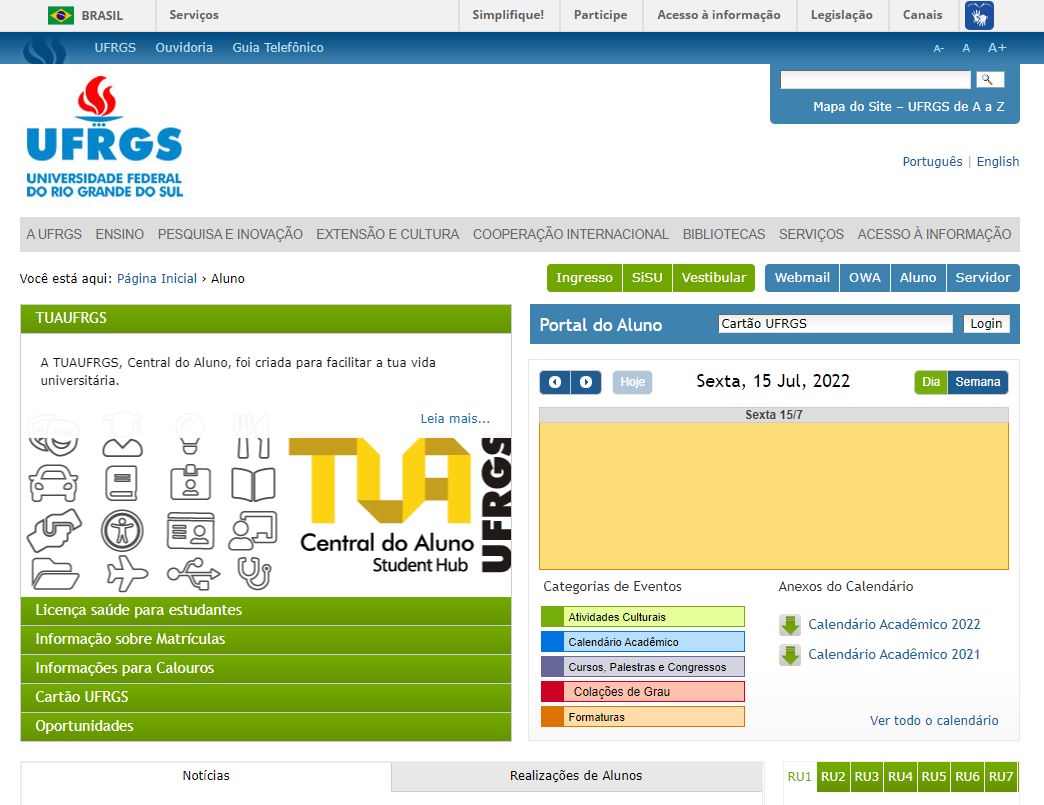Click the search magnifier button

click(x=989, y=80)
